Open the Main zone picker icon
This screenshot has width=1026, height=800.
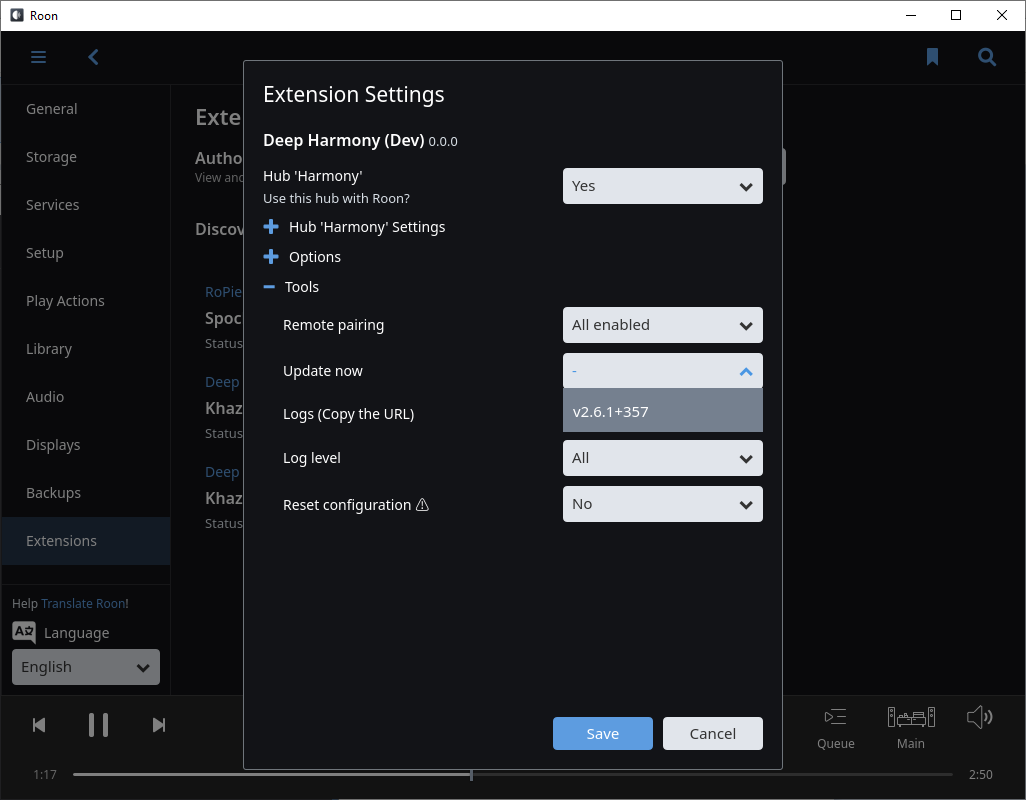pos(911,717)
